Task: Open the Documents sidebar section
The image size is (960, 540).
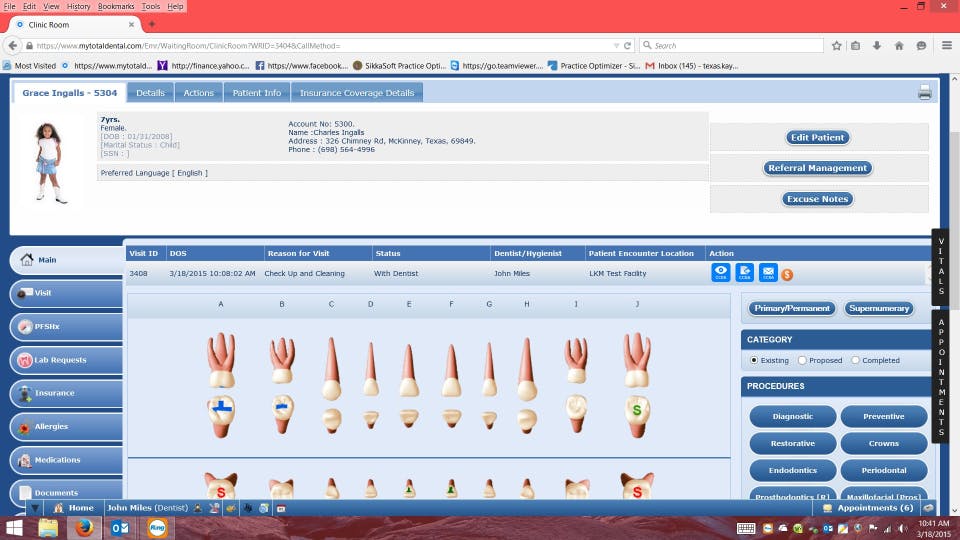Action: coord(66,492)
